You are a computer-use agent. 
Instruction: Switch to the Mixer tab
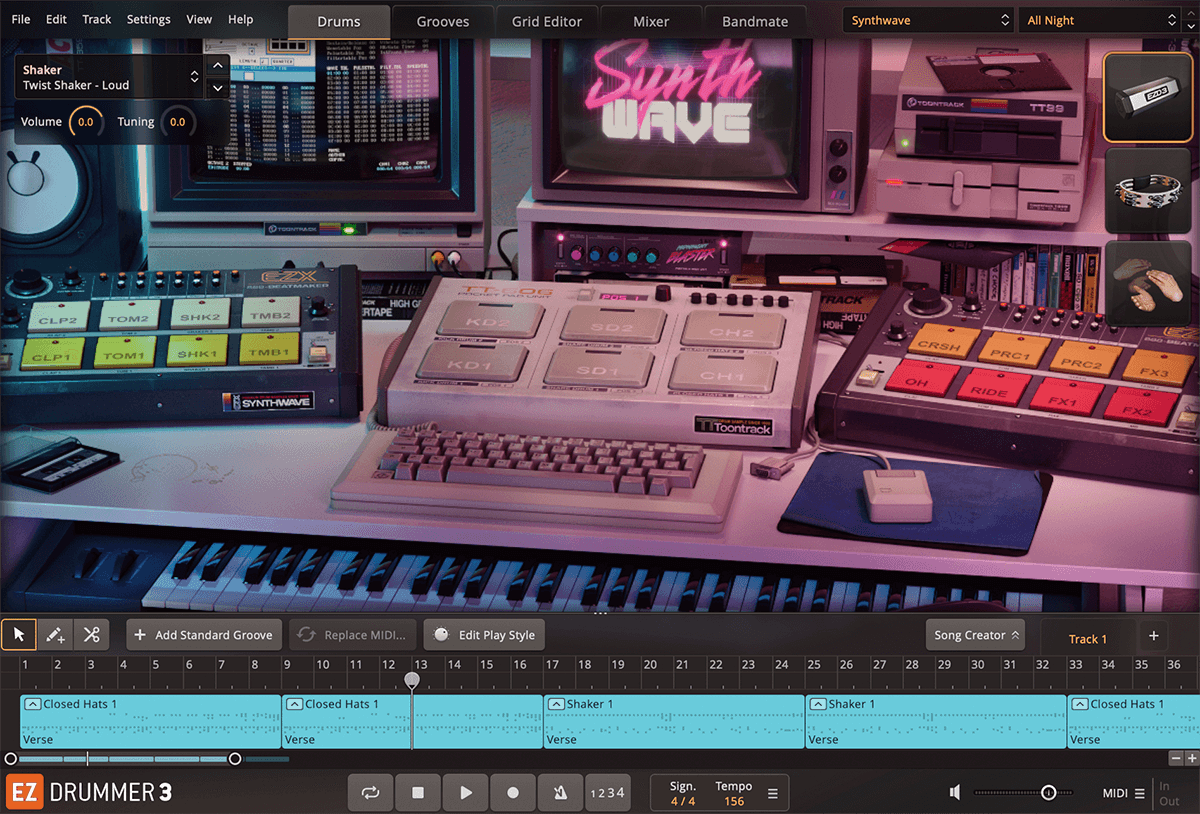tap(651, 20)
